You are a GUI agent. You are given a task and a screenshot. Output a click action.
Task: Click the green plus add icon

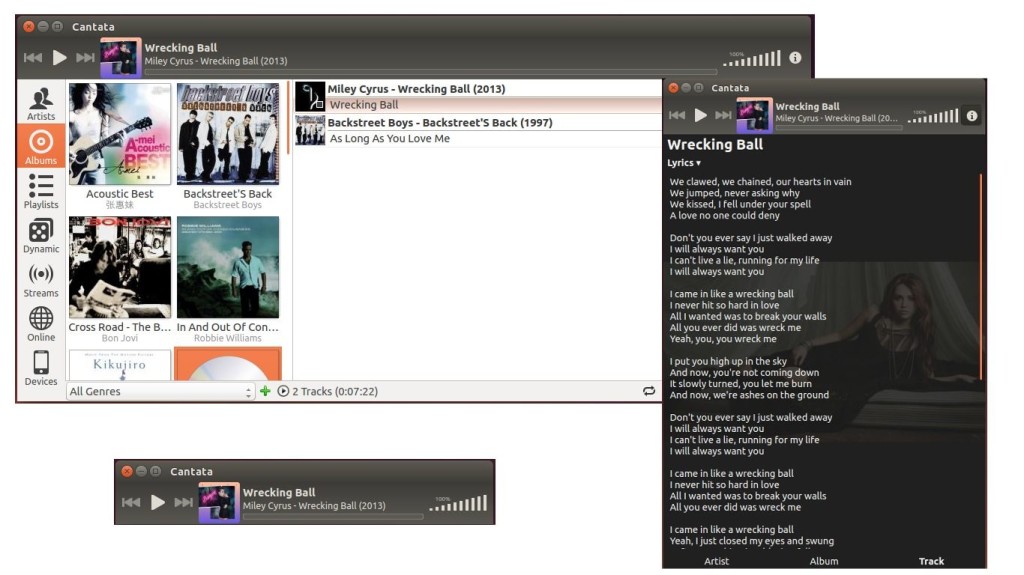coord(265,391)
